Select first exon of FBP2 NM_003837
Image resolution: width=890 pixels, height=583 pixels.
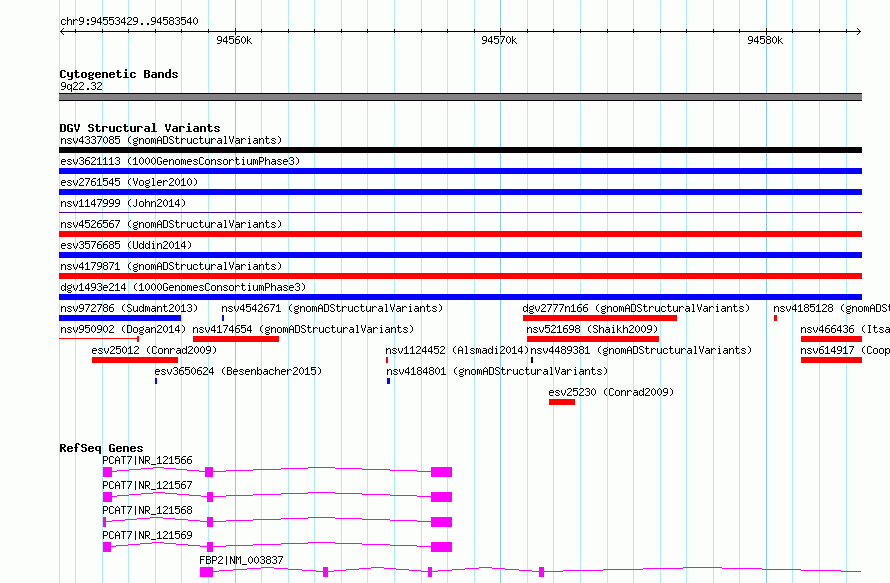coord(207,572)
